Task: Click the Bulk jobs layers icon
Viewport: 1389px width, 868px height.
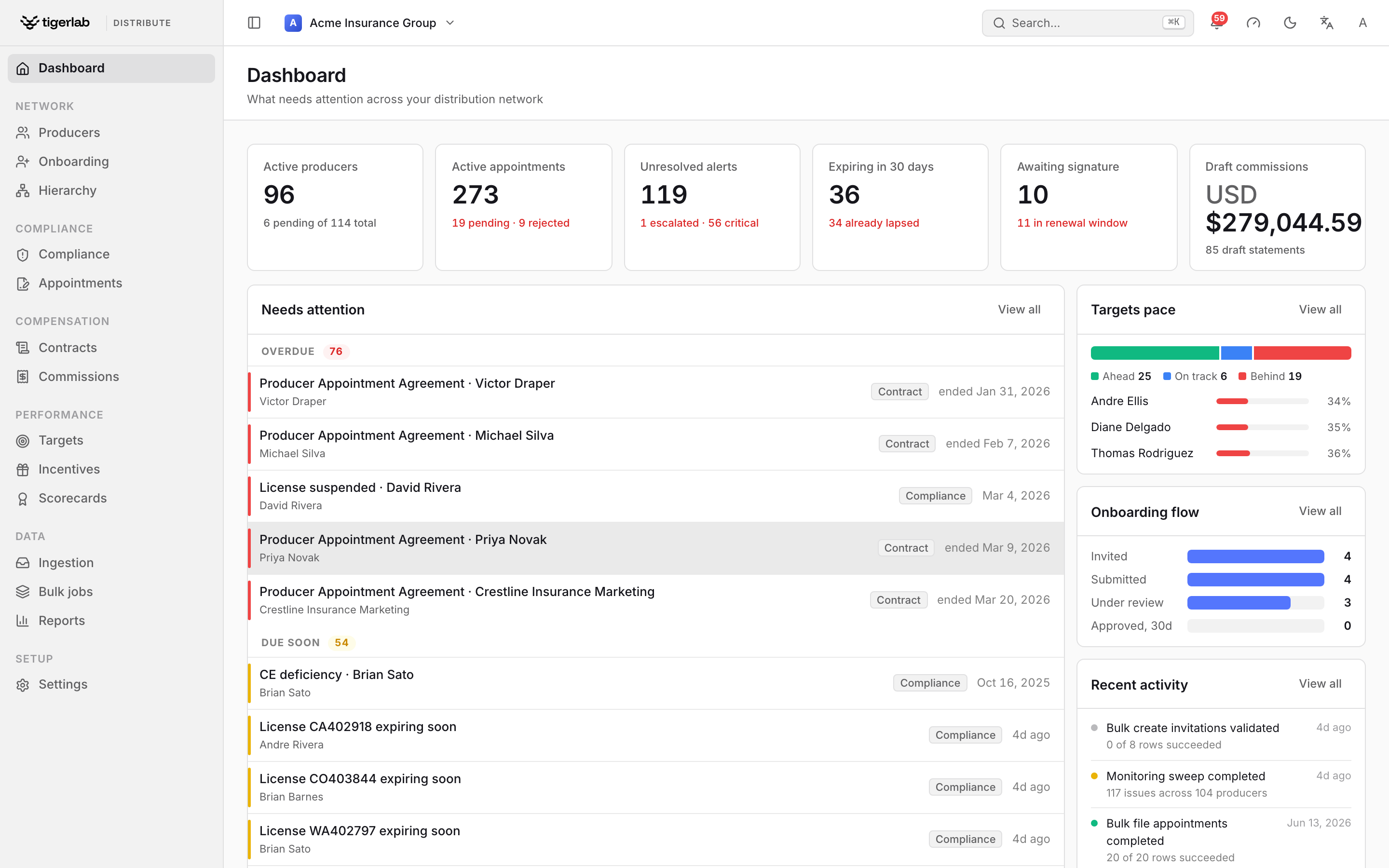Action: pyautogui.click(x=23, y=592)
